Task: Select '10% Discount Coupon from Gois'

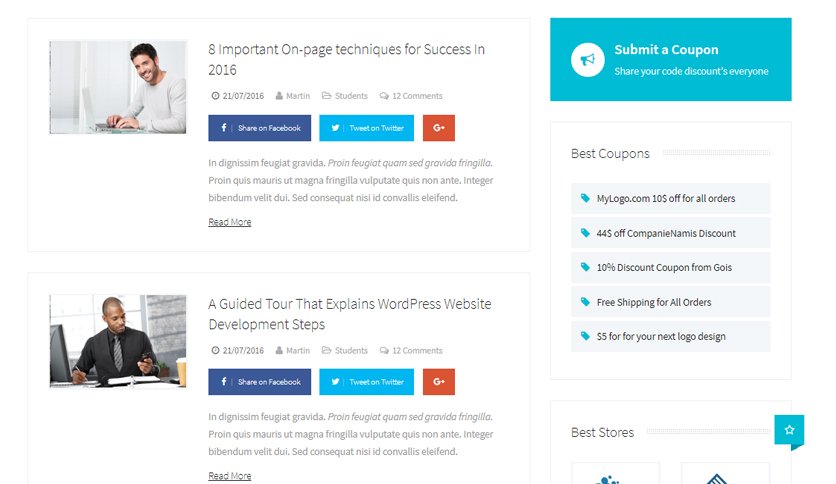Action: coord(671,268)
